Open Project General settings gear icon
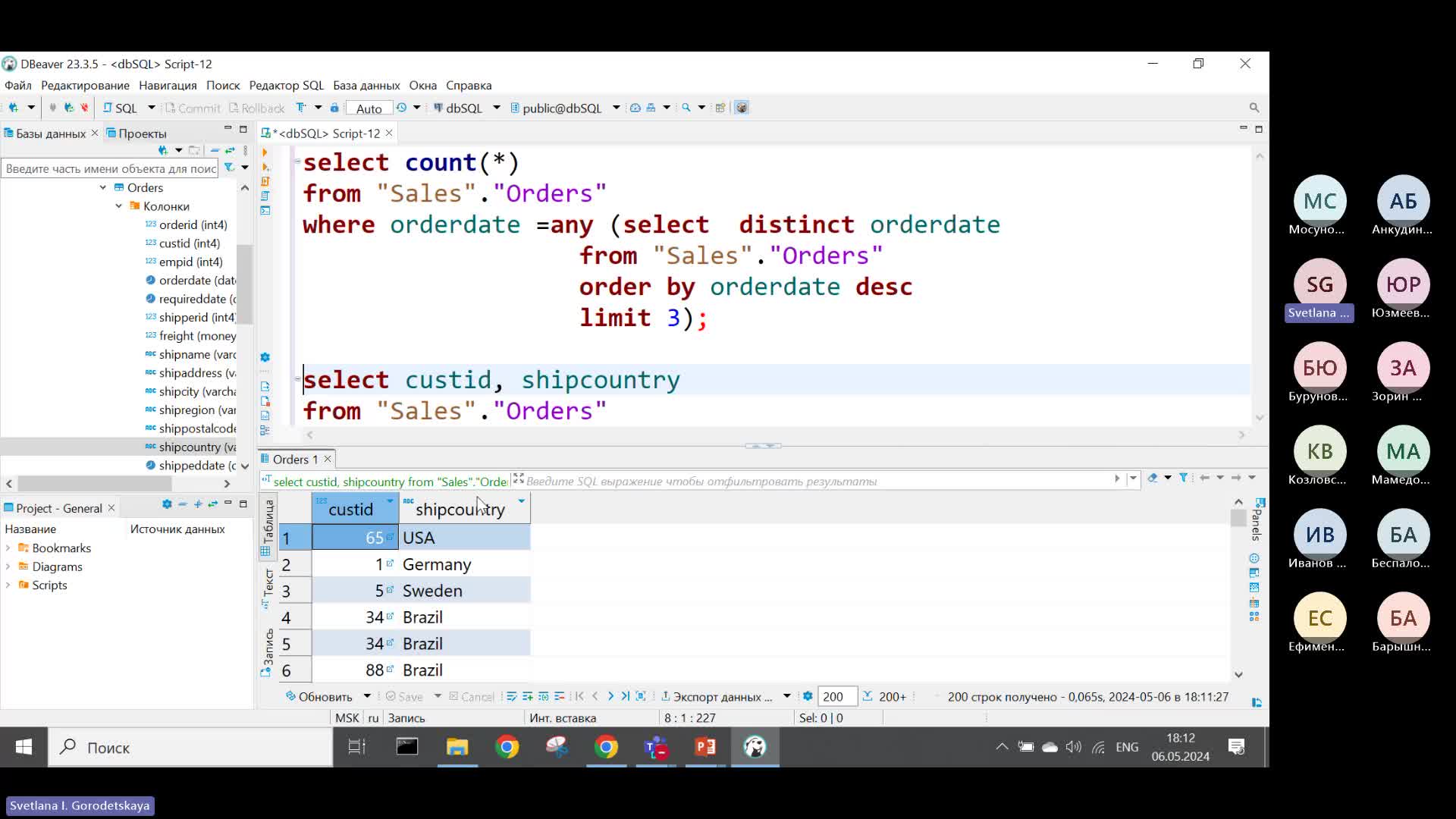 pos(167,504)
